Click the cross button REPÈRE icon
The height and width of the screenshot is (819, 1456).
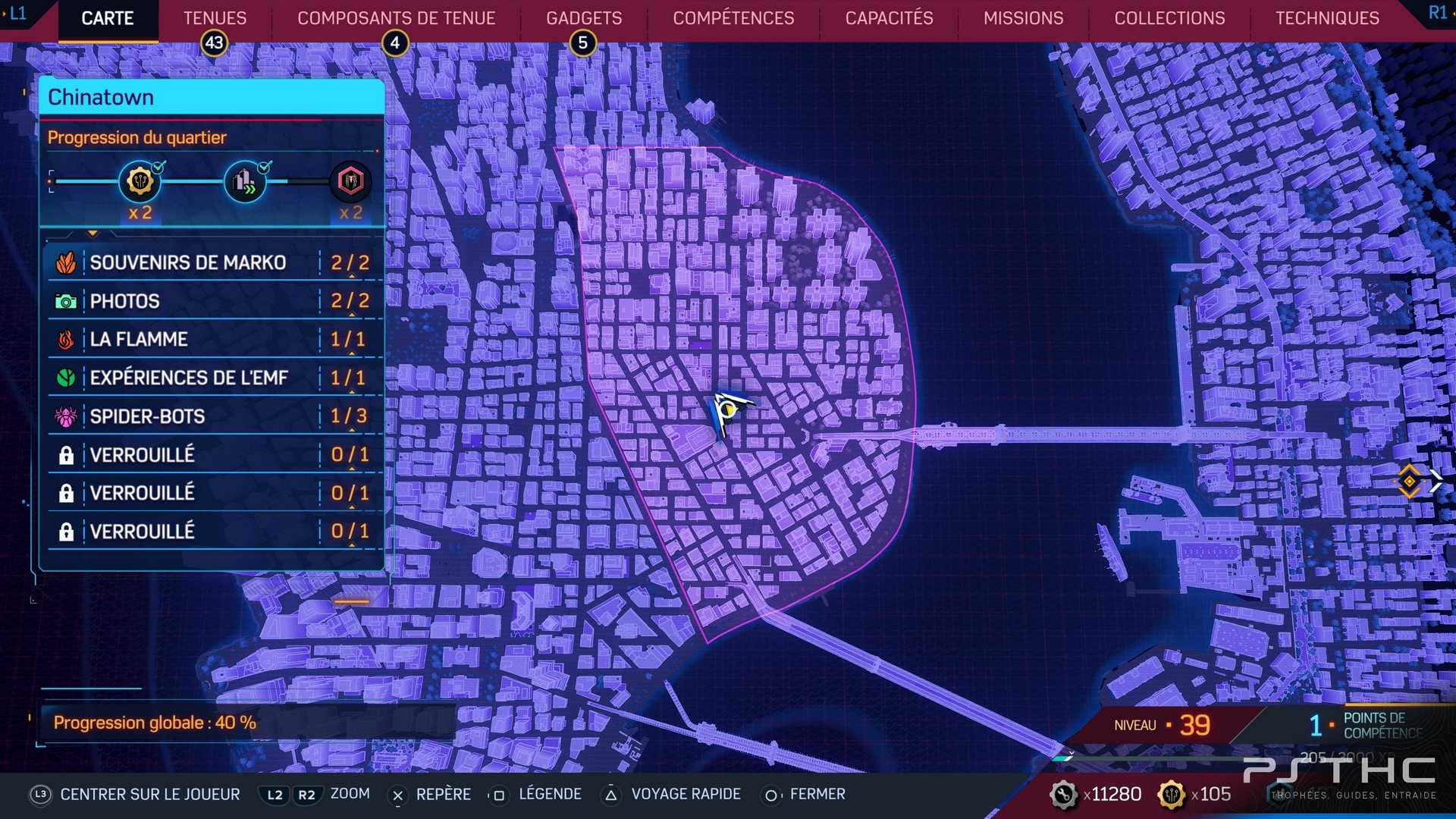pos(397,795)
